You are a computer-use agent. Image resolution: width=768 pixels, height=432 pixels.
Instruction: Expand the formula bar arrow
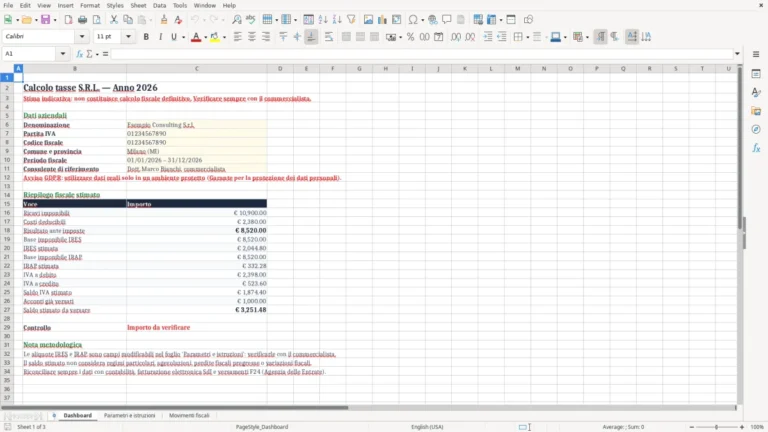(x=737, y=54)
